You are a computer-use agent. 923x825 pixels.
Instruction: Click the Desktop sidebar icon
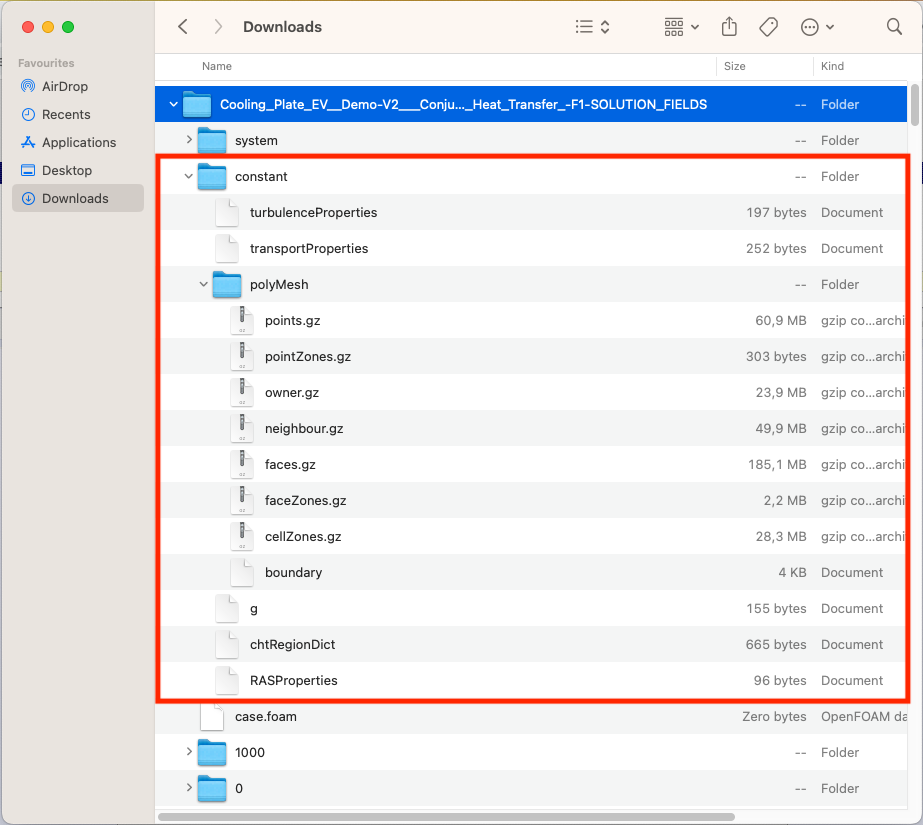coord(28,170)
